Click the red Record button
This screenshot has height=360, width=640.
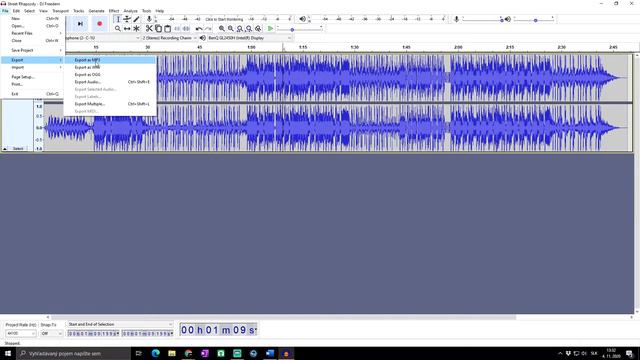coord(99,24)
